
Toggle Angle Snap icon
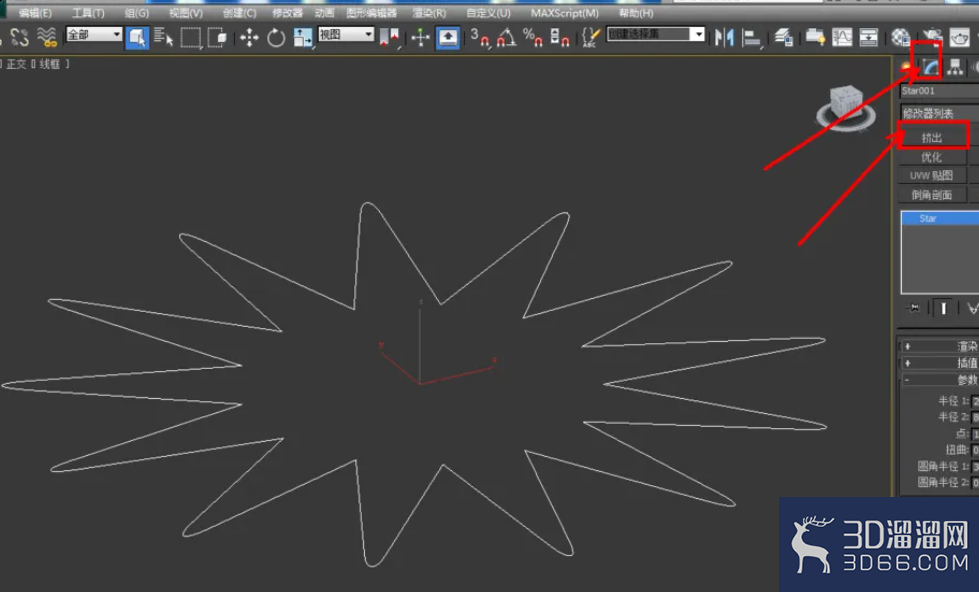tap(506, 37)
